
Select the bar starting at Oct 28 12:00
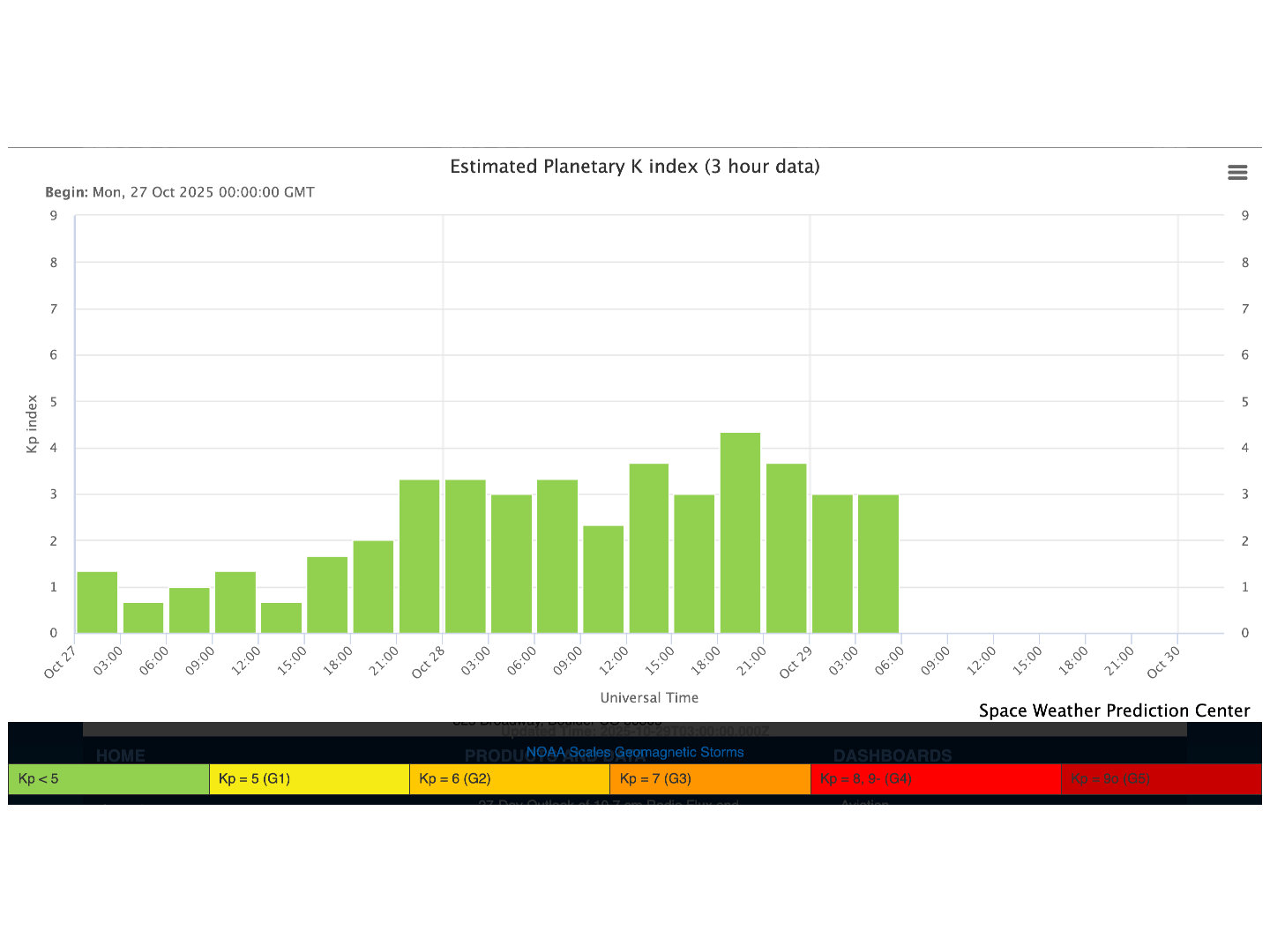649,548
